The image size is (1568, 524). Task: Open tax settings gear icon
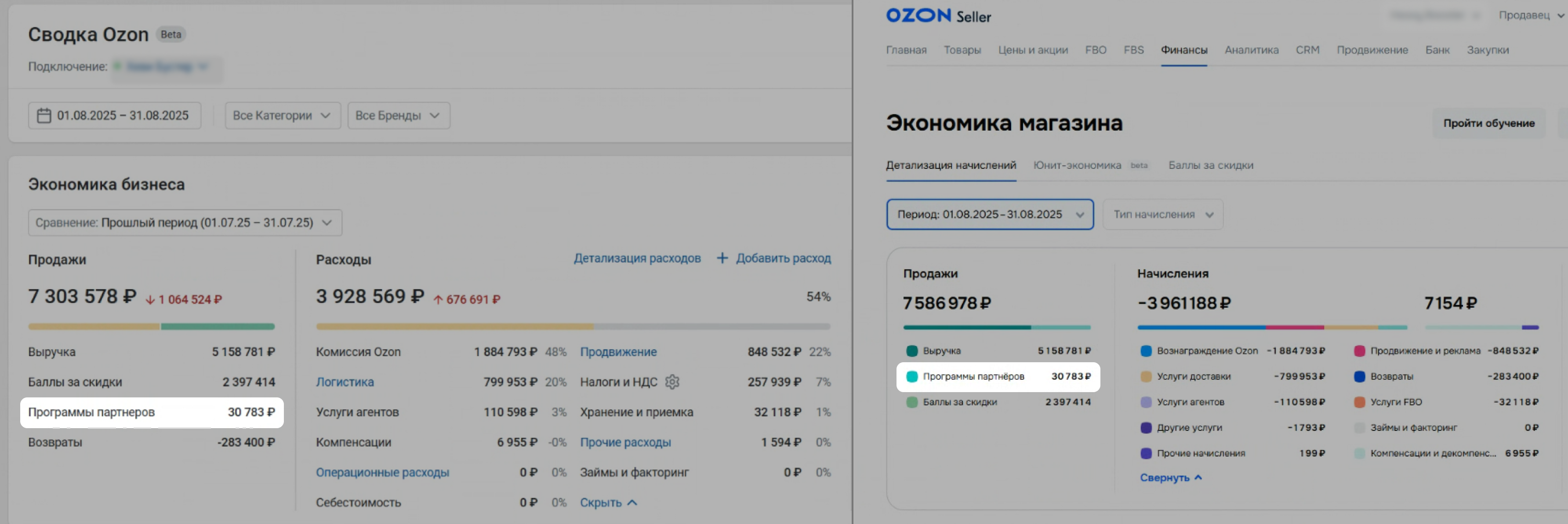point(672,382)
